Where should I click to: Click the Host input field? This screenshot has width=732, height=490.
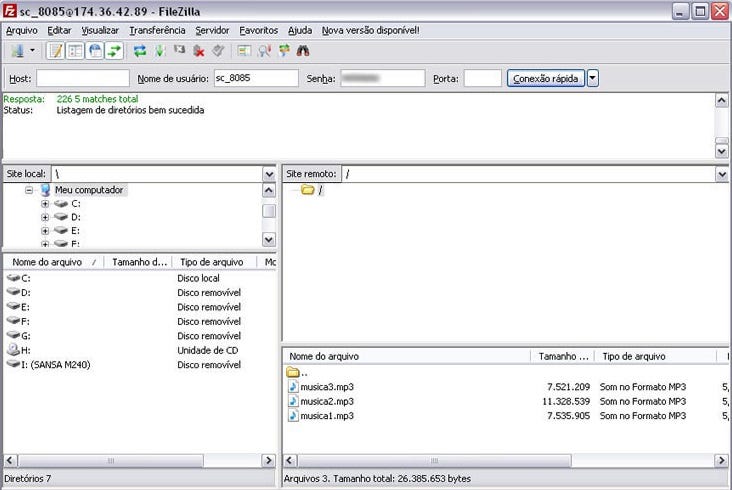pyautogui.click(x=83, y=78)
